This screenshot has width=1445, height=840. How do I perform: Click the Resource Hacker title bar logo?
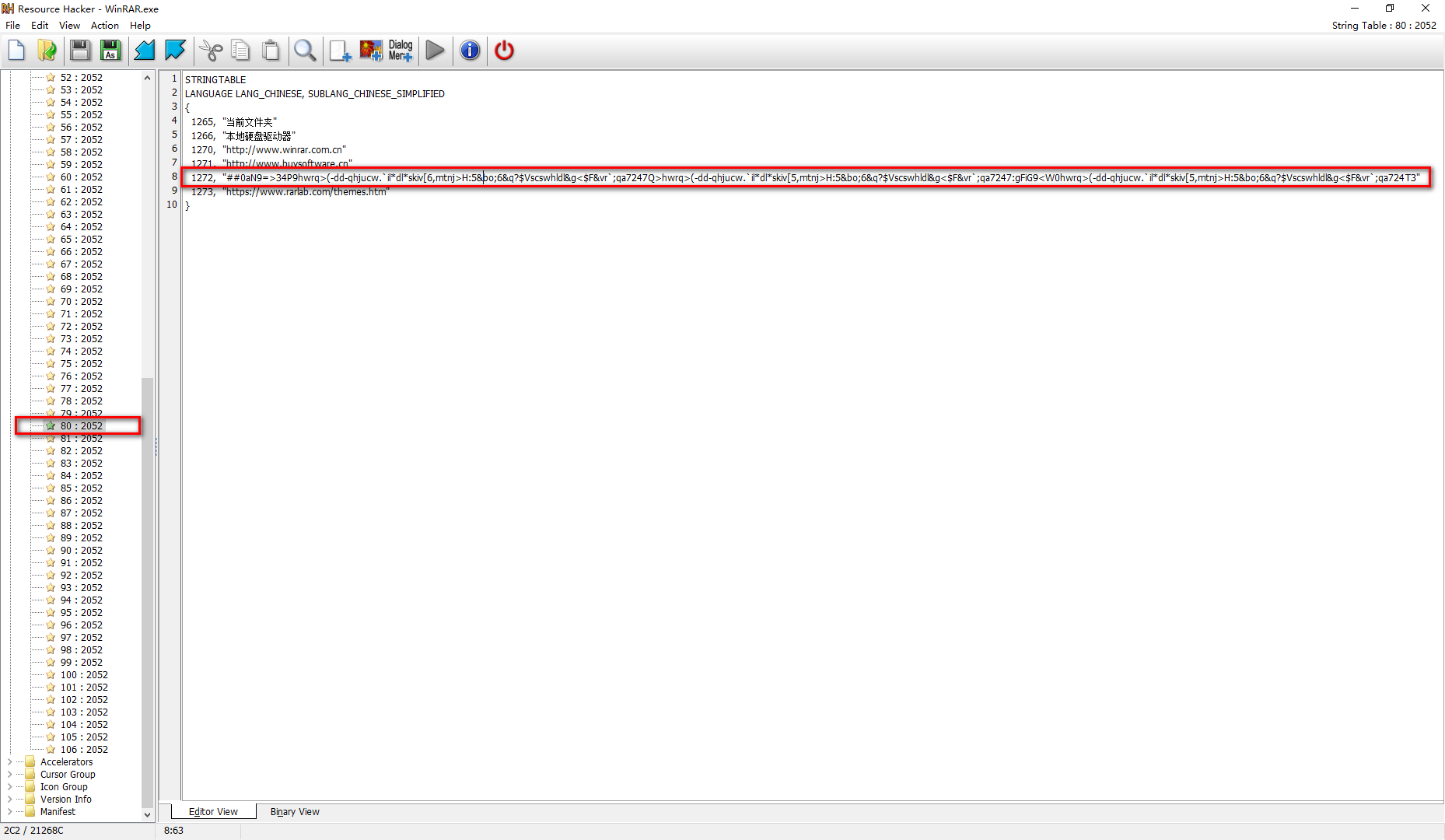tap(8, 9)
